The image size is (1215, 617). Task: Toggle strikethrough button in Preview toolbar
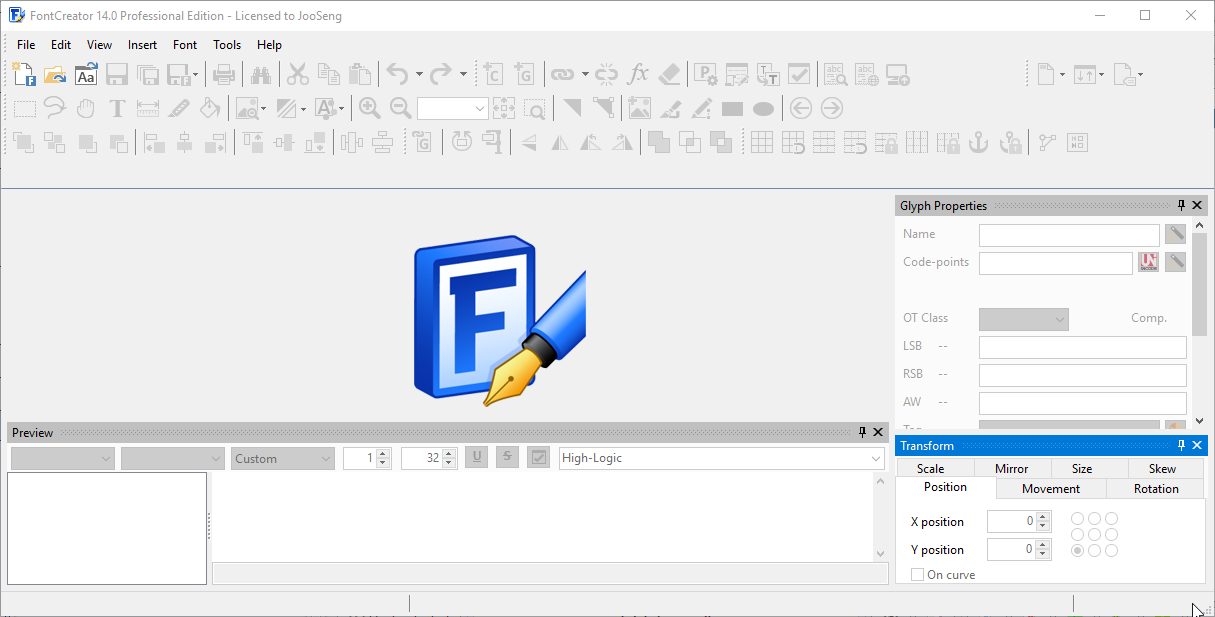point(507,458)
